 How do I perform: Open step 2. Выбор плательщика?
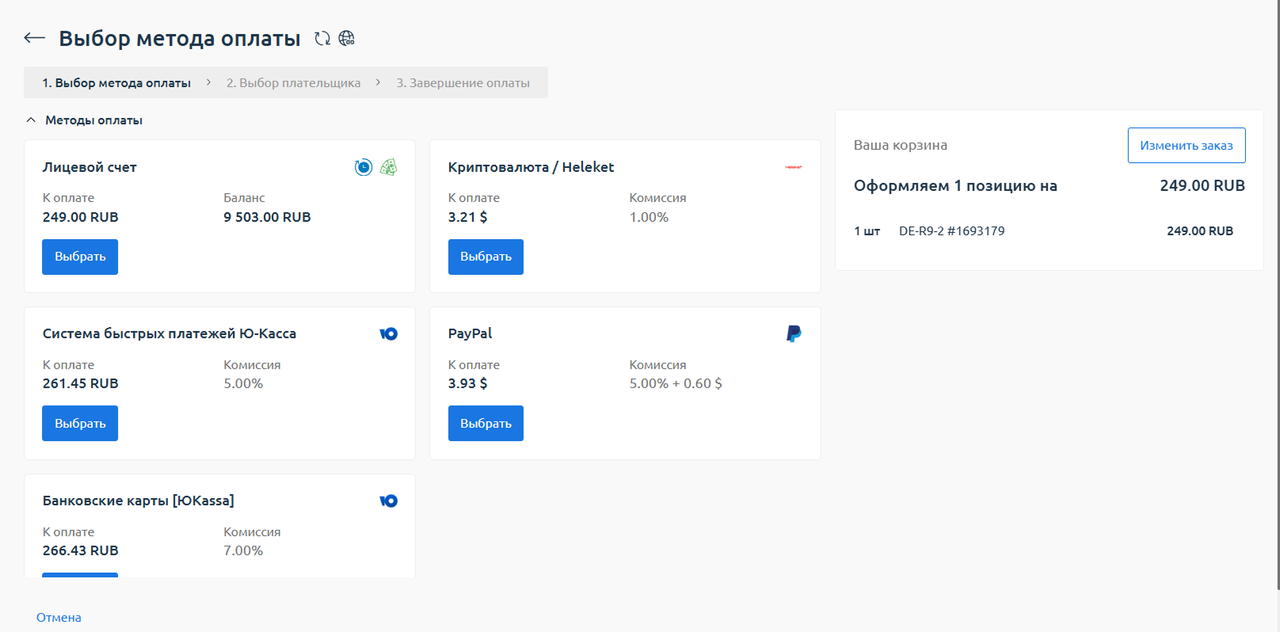pos(293,83)
